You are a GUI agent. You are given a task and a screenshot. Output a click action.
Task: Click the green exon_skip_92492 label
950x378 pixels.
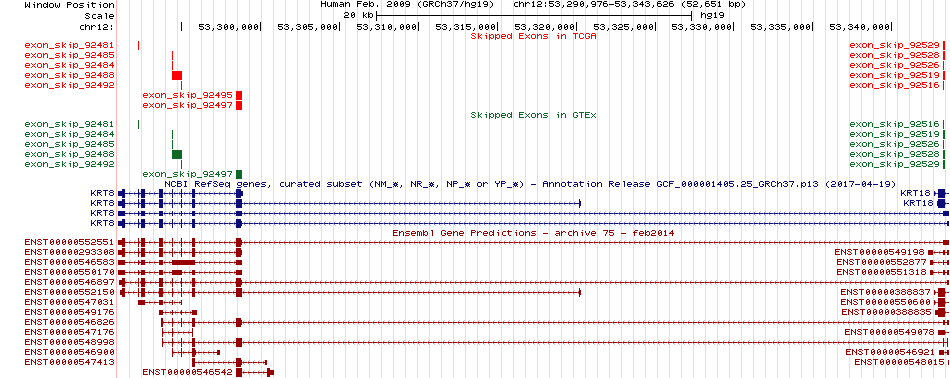point(69,164)
